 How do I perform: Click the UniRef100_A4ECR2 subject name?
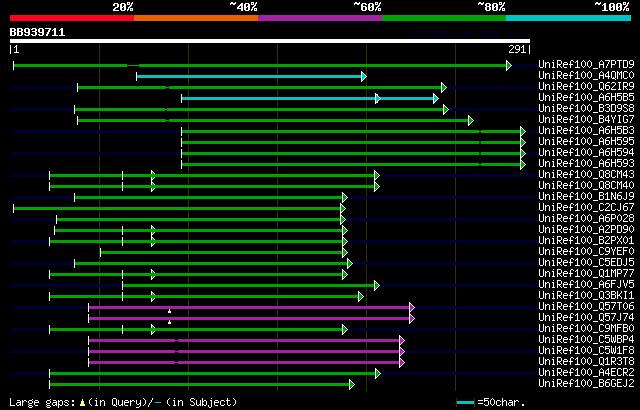coord(586,373)
